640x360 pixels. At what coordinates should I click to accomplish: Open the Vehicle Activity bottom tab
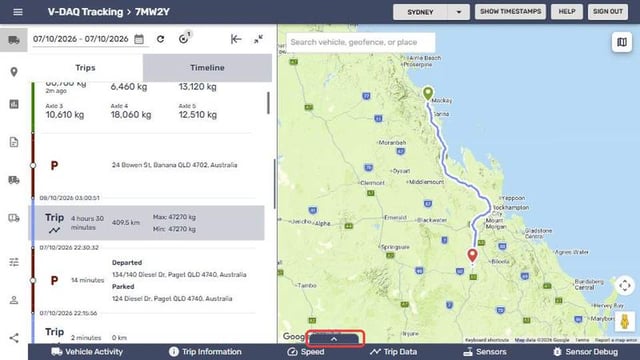87,352
